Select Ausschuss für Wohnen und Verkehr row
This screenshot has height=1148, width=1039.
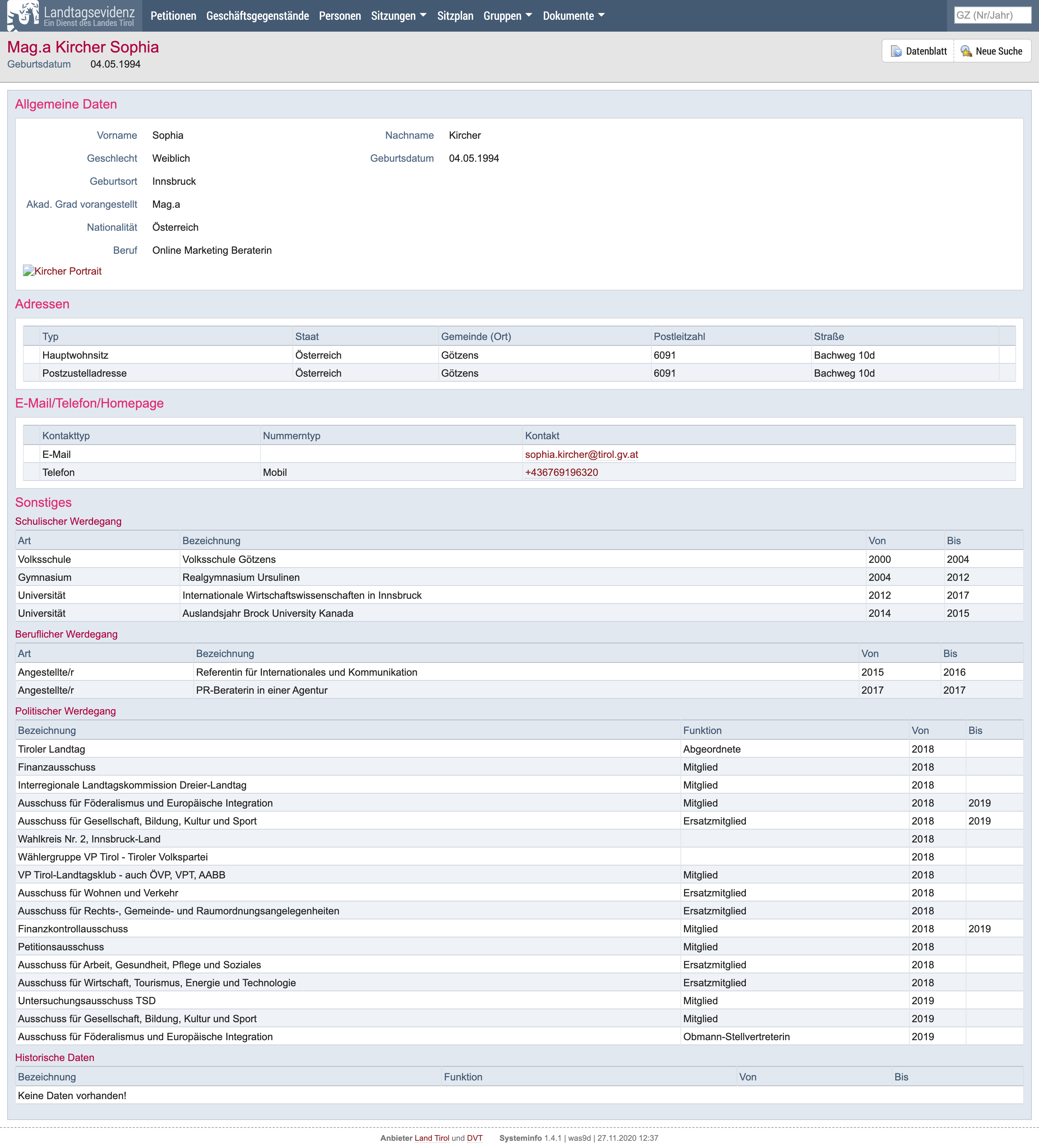click(519, 893)
